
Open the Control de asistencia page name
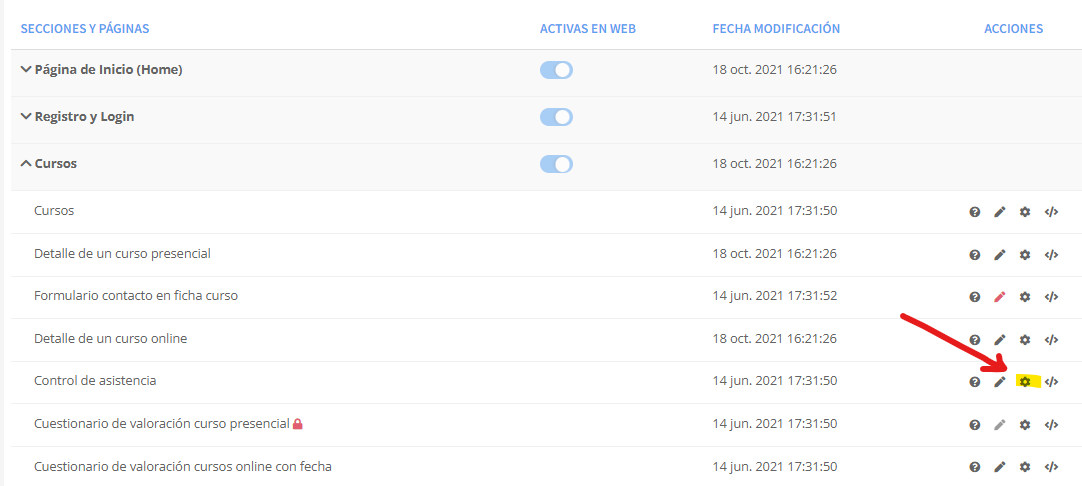pyautogui.click(x=95, y=380)
